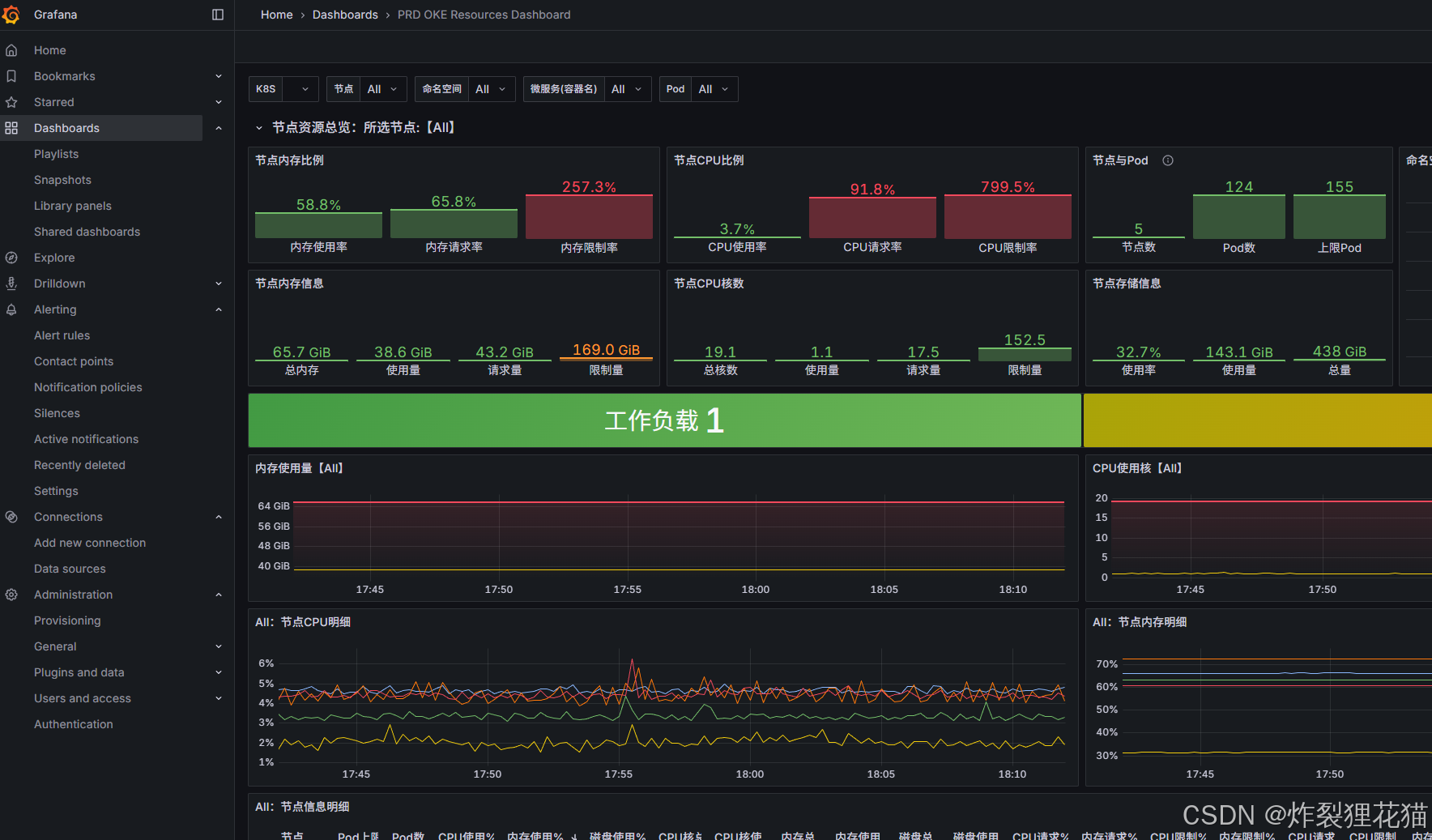
Task: Click PRD OKE Resources Dashboard breadcrumb
Action: click(x=484, y=15)
